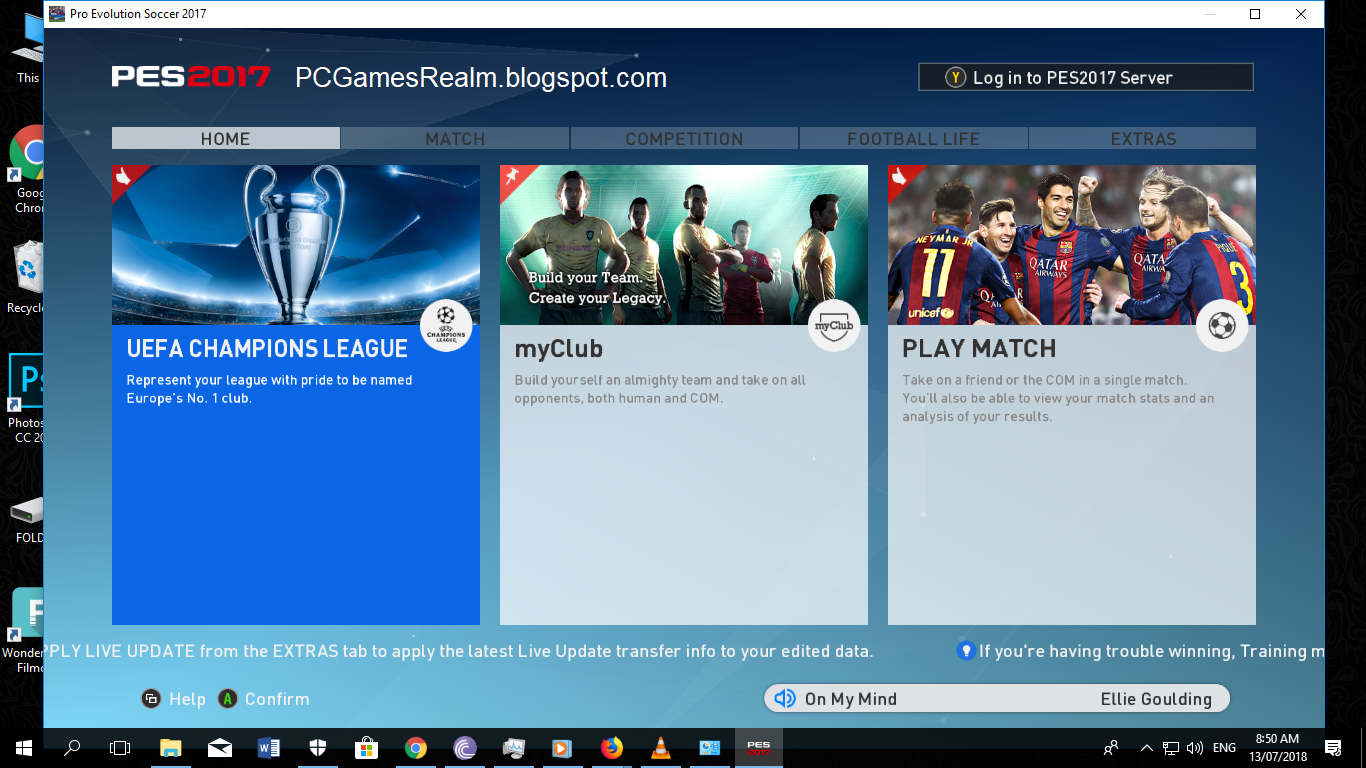Go to the EXTRAS tab
Image resolution: width=1366 pixels, height=768 pixels.
pyautogui.click(x=1143, y=138)
